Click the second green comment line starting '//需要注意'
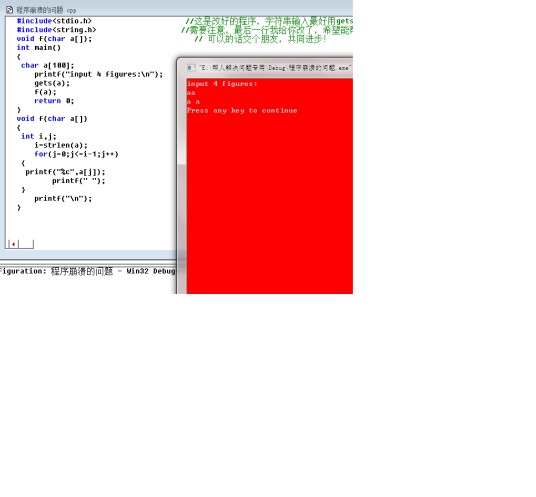The image size is (536, 497). (x=267, y=30)
